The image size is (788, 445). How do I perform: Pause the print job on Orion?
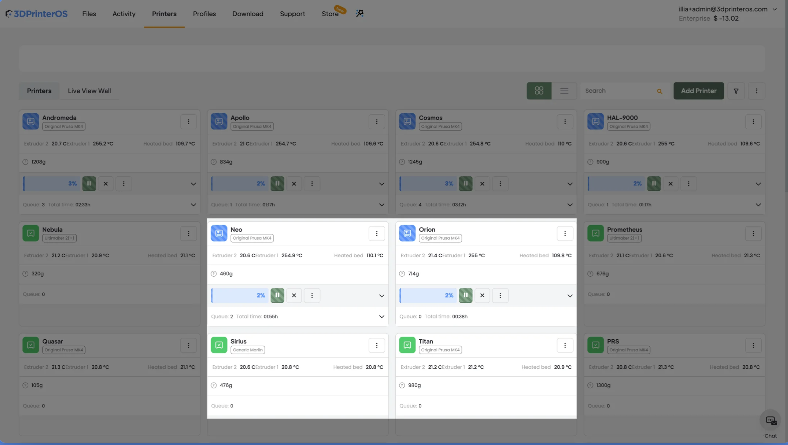[x=466, y=295]
